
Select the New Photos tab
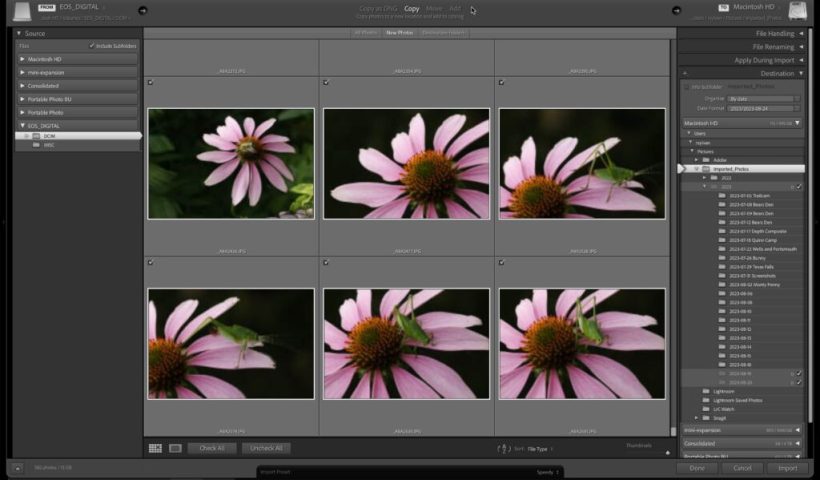click(x=398, y=33)
